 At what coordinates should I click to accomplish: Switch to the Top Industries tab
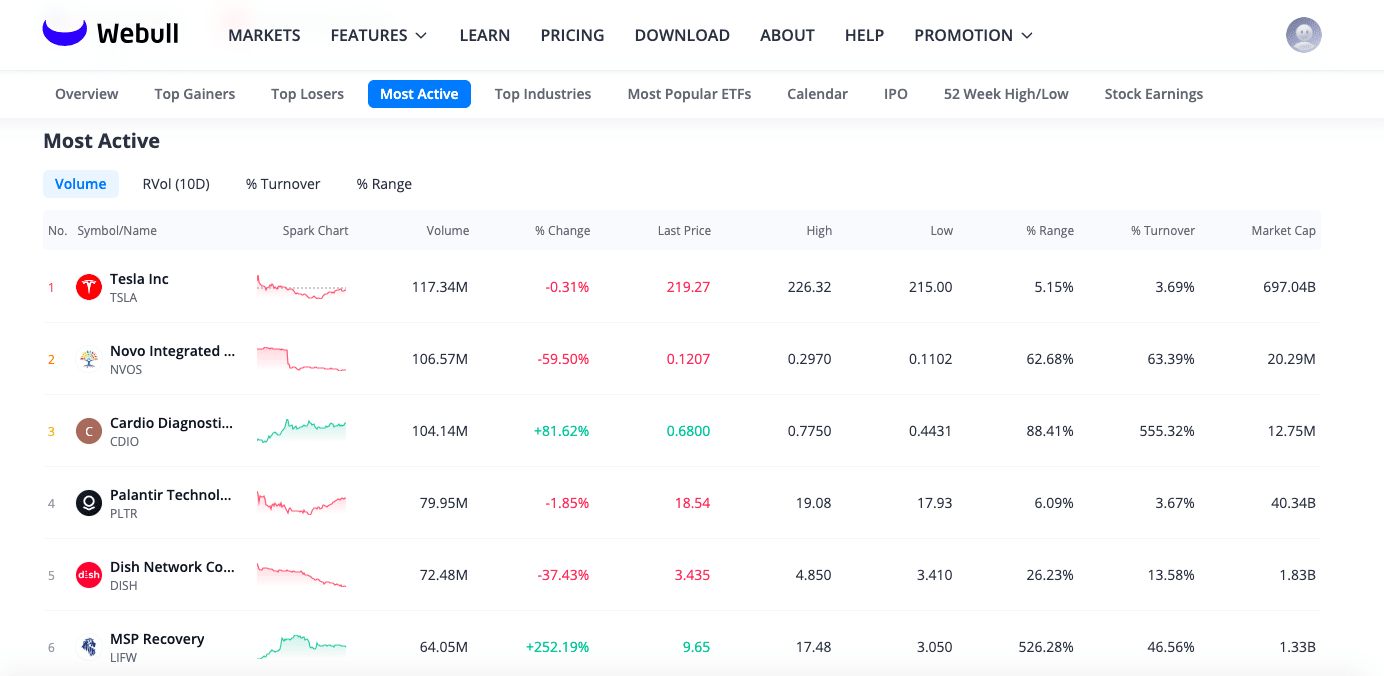click(543, 94)
